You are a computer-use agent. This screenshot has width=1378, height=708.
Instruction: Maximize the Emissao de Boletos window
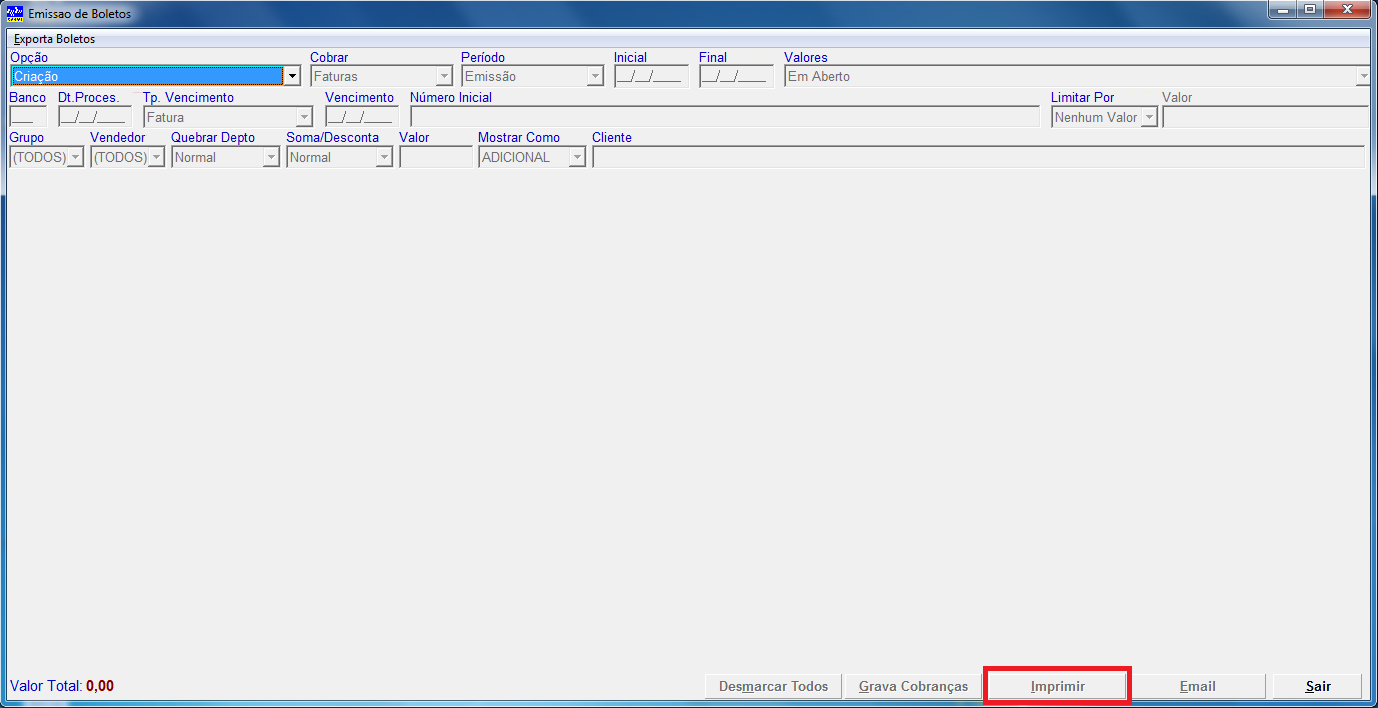(1309, 10)
